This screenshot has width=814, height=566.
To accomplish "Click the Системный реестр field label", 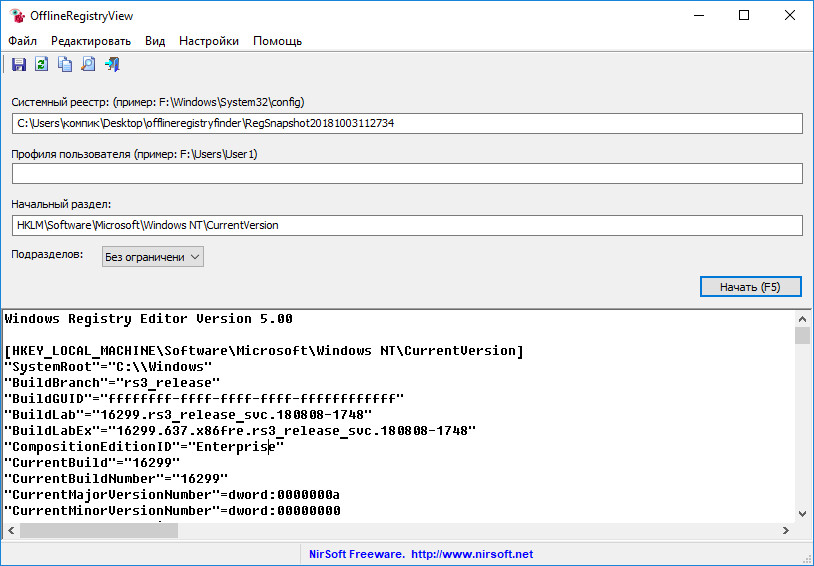I will pyautogui.click(x=158, y=102).
